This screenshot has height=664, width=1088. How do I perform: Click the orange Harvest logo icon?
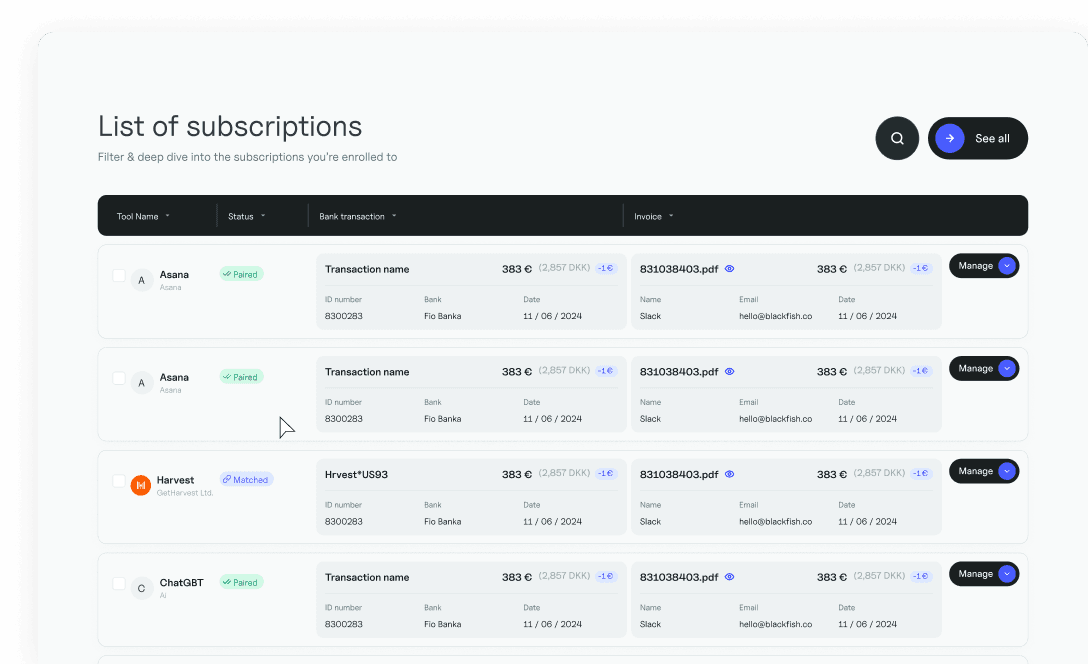[141, 485]
